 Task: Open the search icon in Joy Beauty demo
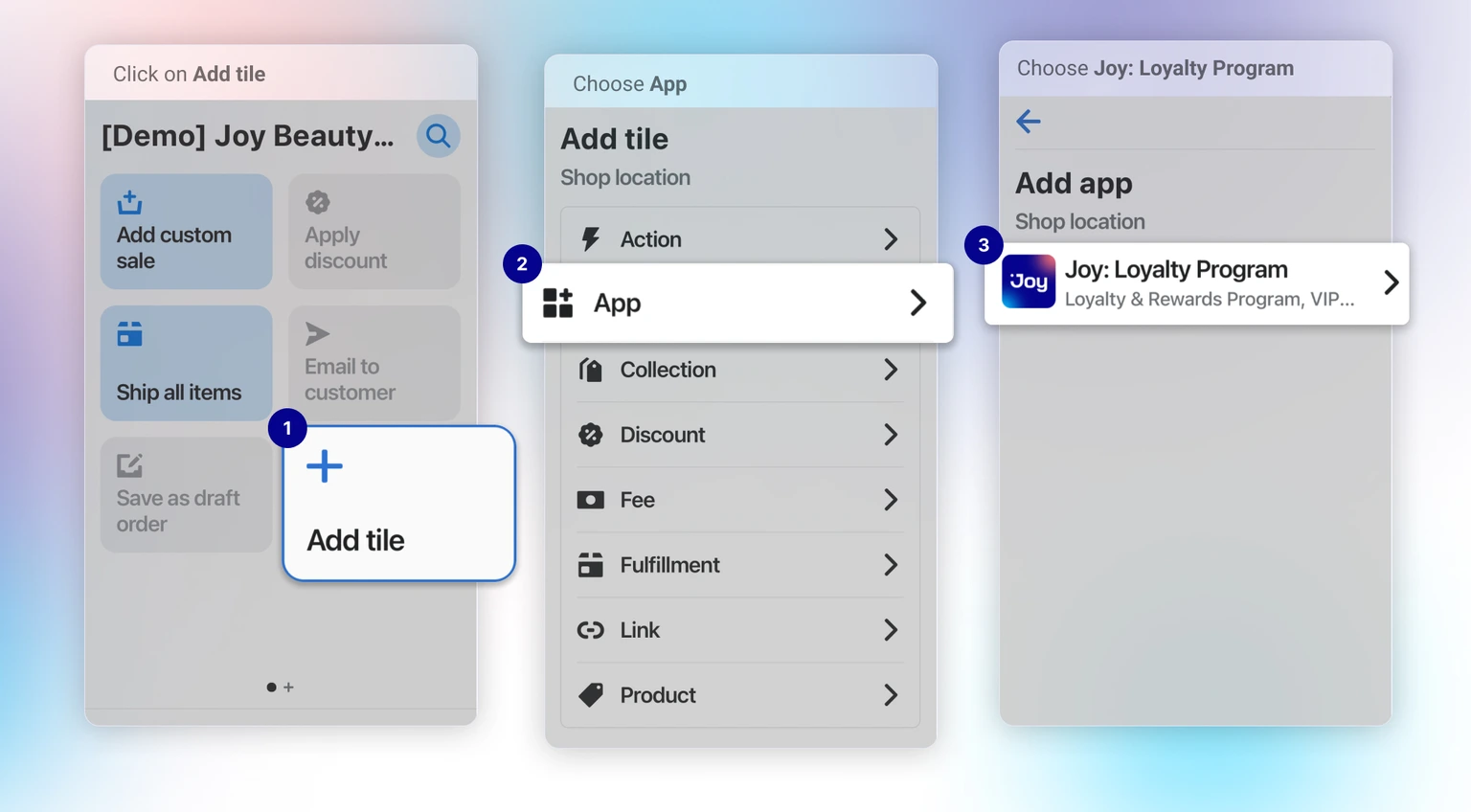(x=439, y=136)
